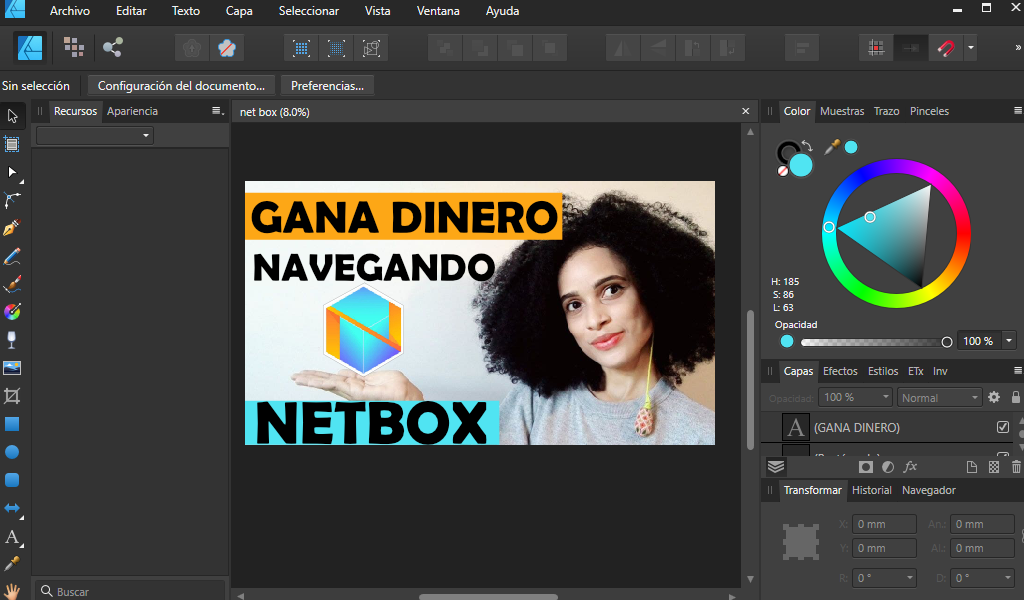Select the Move tool arrow
1024x600 pixels.
[12, 116]
